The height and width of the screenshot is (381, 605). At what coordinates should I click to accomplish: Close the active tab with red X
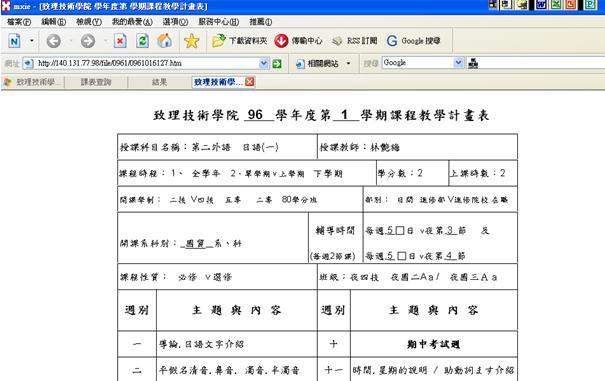(250, 82)
